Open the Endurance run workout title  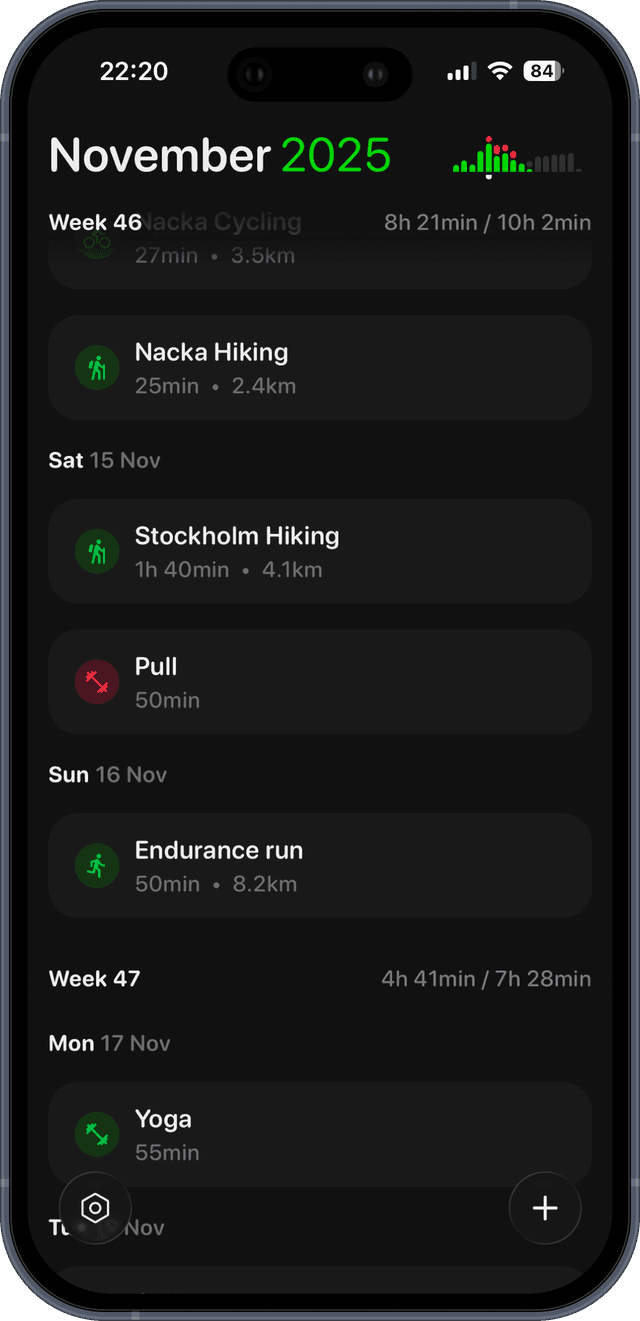tap(219, 850)
